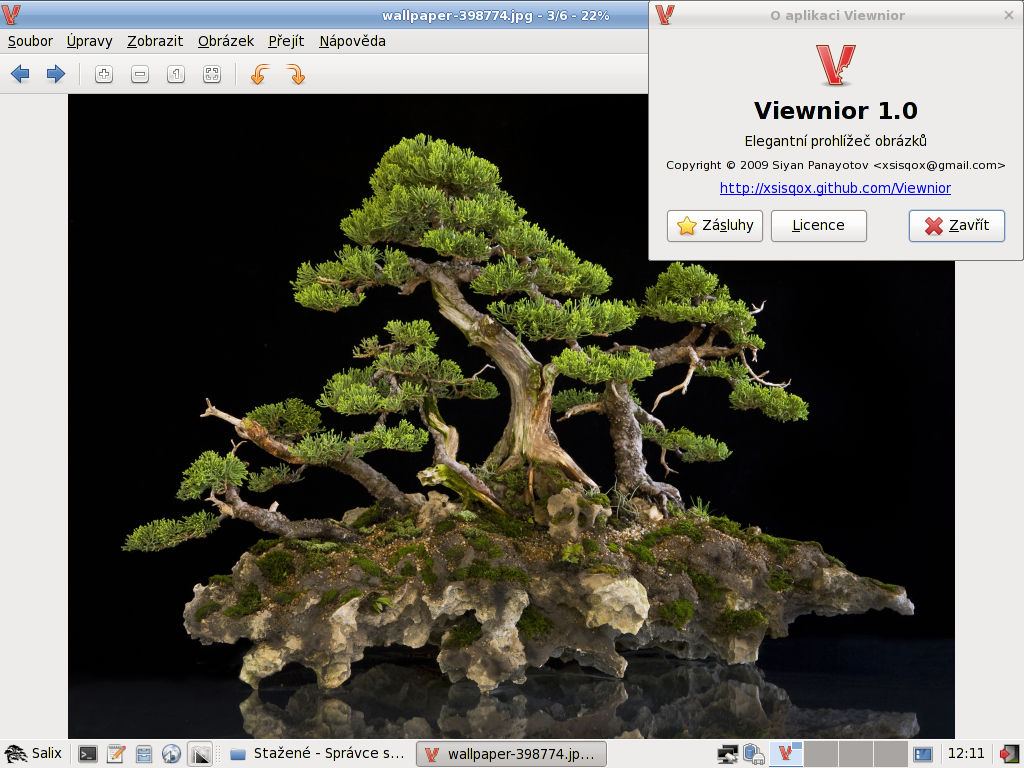
Task: Select first workspace in the pager
Action: click(x=786, y=754)
